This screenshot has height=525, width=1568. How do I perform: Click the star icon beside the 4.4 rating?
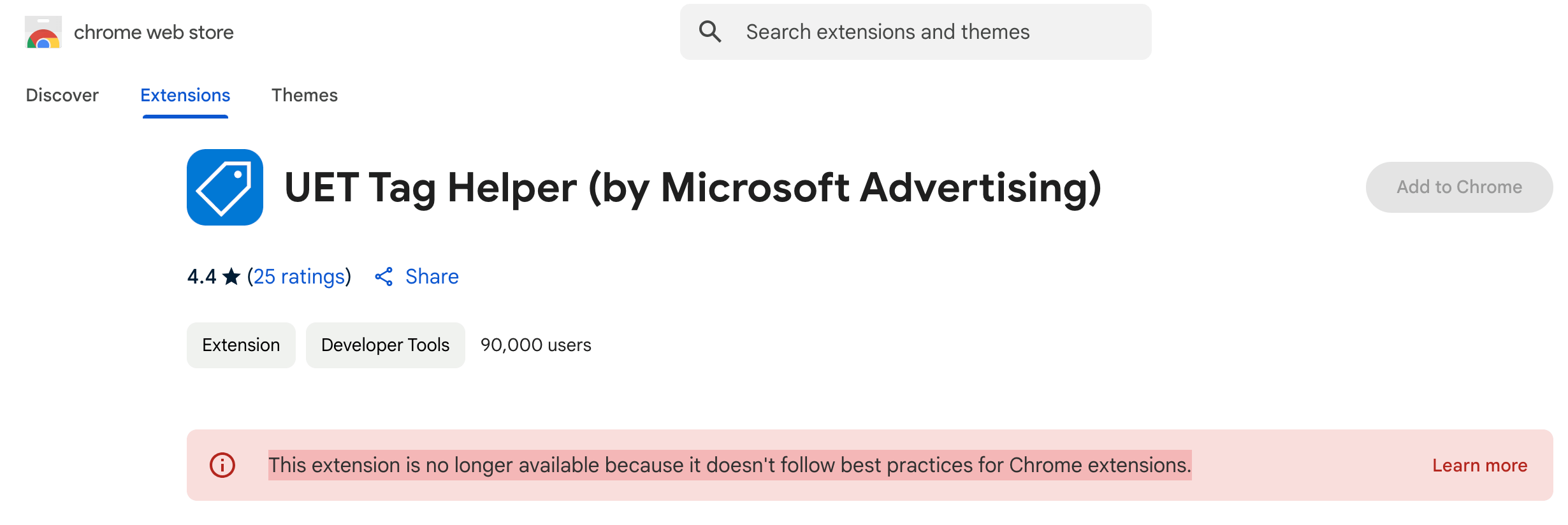coord(231,275)
